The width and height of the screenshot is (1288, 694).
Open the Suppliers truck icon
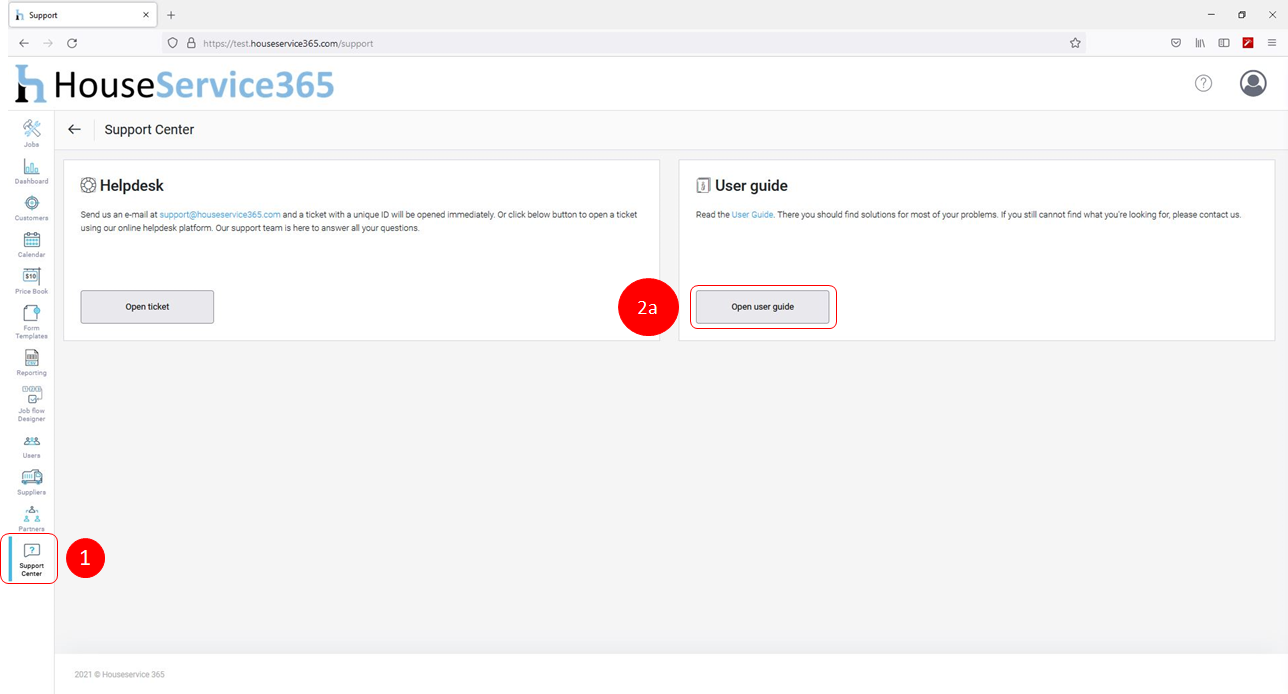click(31, 477)
